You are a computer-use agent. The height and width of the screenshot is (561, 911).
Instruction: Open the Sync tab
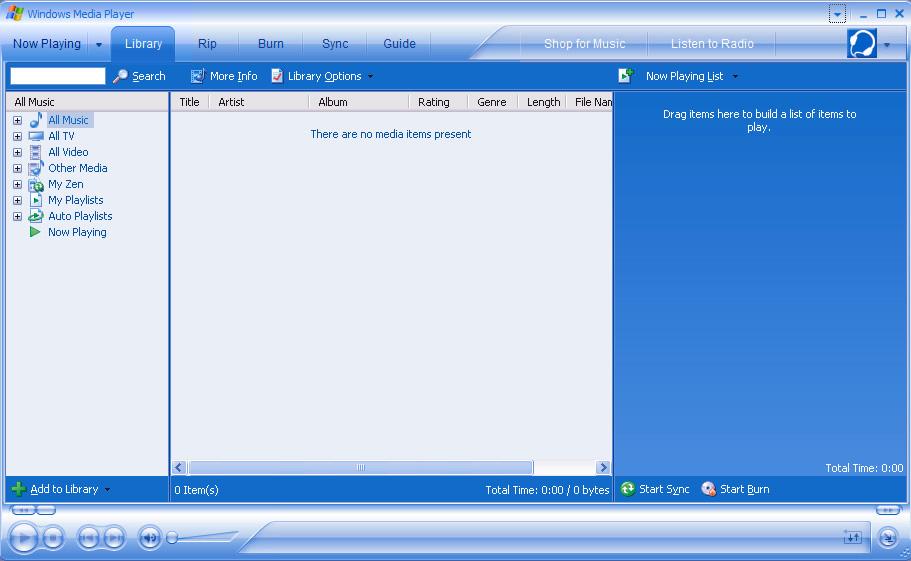(x=335, y=44)
